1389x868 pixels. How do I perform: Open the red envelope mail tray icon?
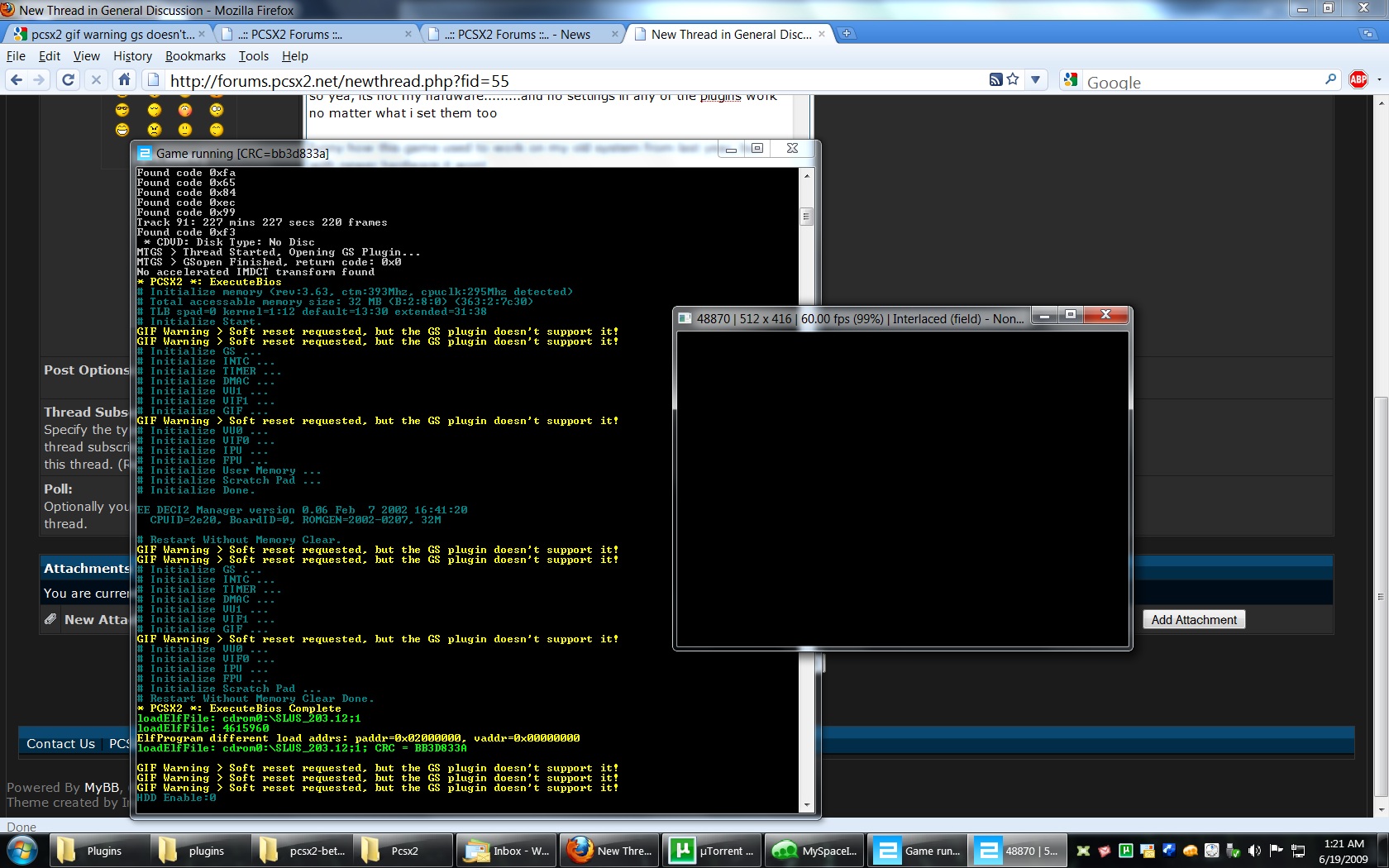click(1105, 850)
